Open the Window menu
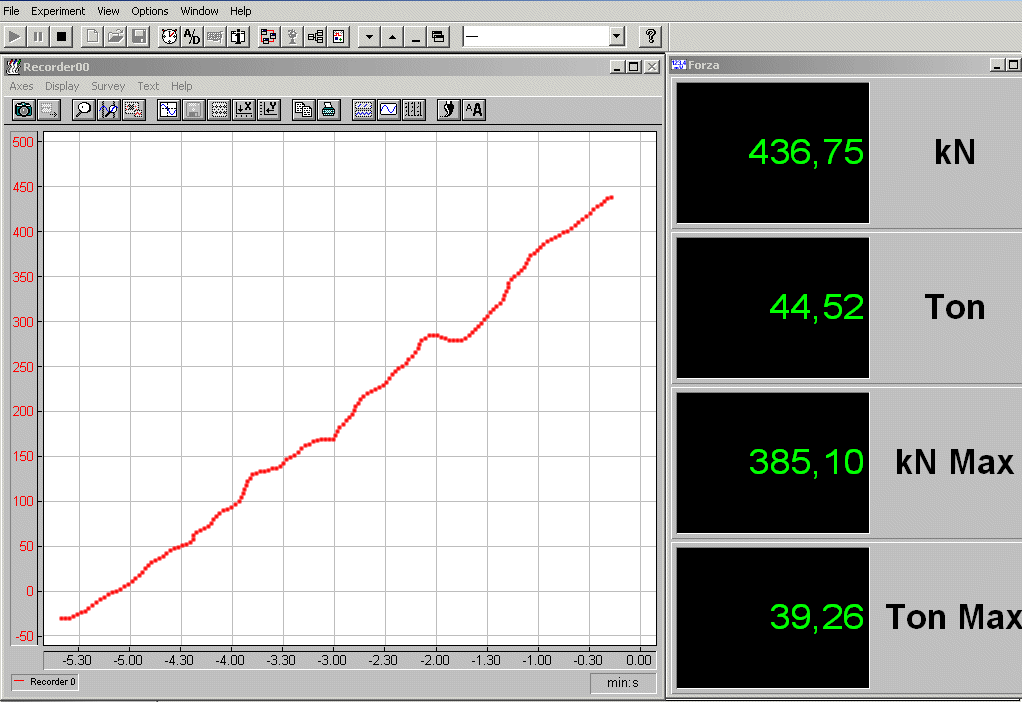 199,11
